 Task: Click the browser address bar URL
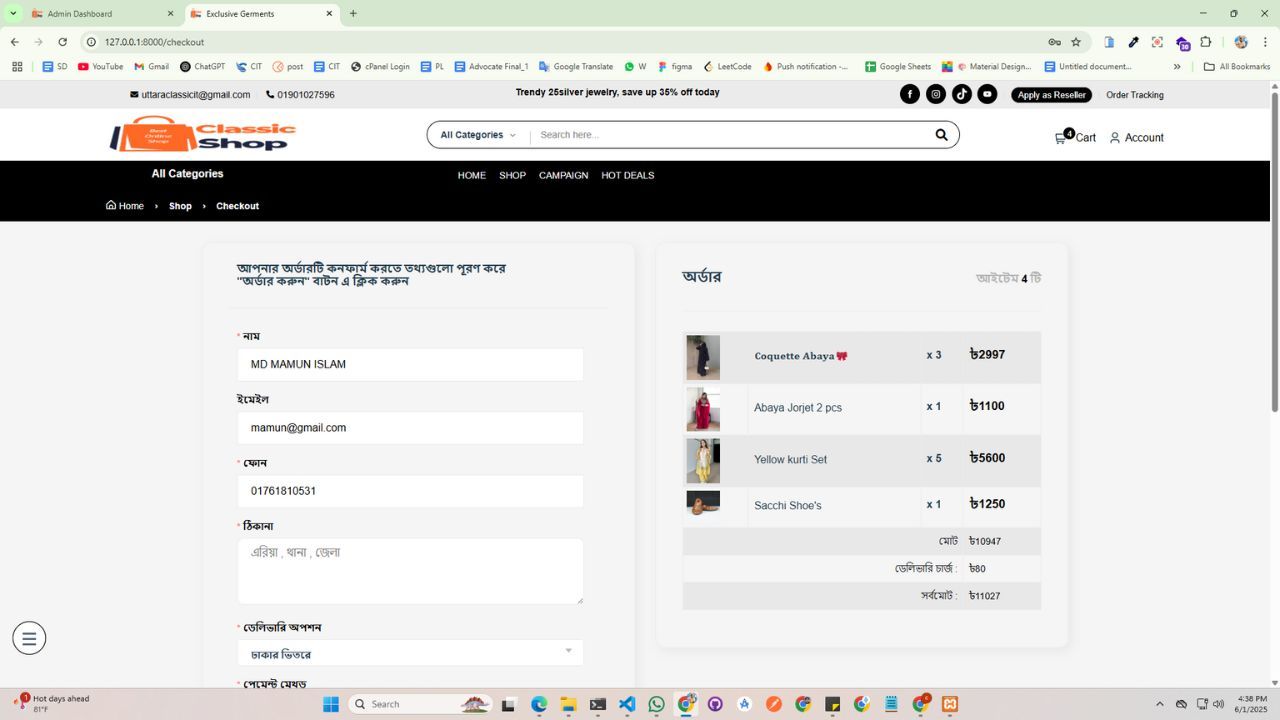pyautogui.click(x=154, y=42)
